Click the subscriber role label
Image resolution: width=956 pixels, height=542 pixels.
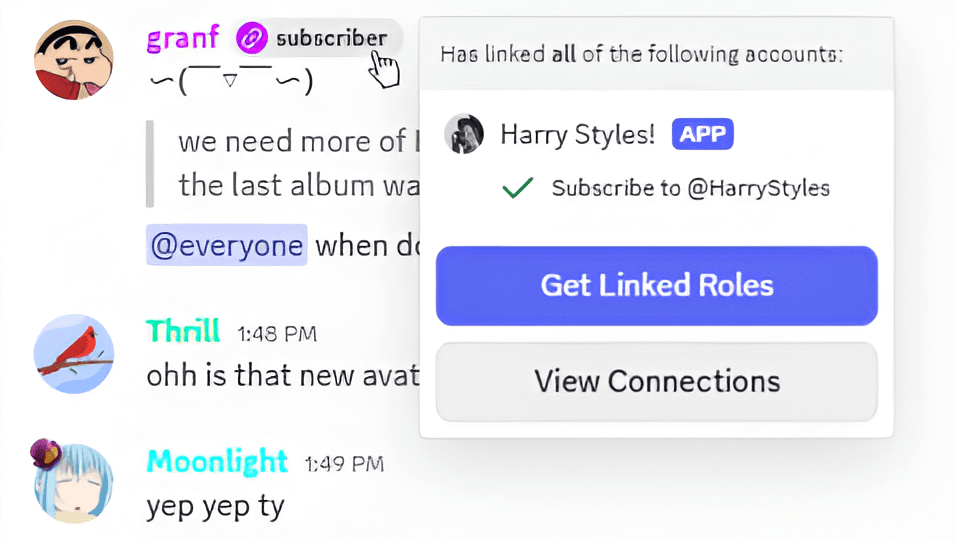point(331,39)
